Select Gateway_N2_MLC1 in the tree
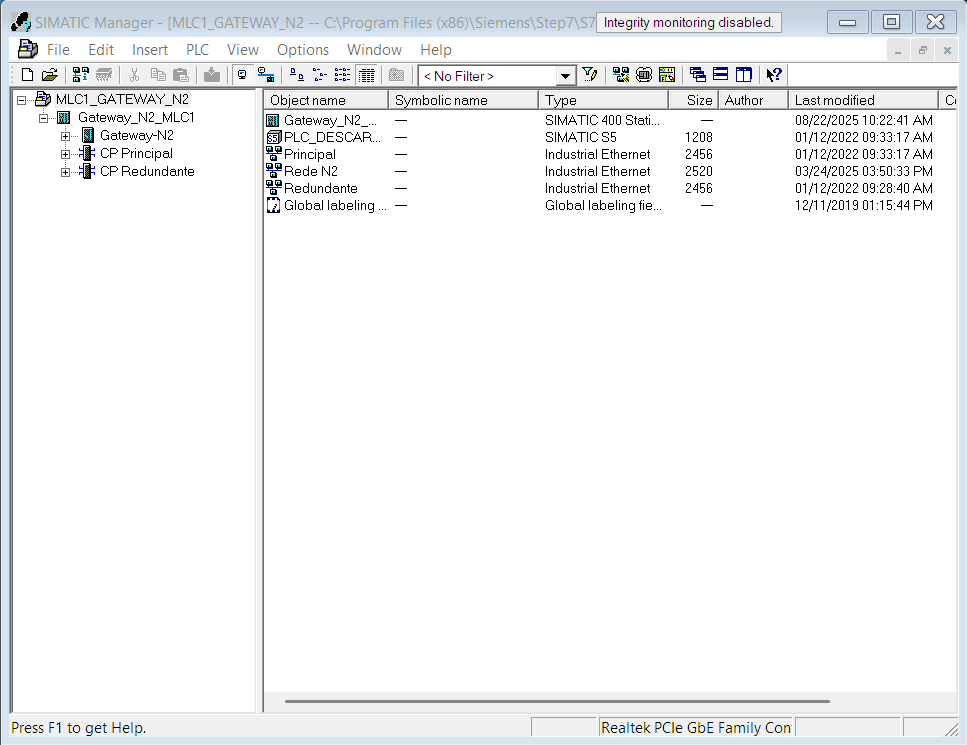The height and width of the screenshot is (745, 967). (136, 117)
